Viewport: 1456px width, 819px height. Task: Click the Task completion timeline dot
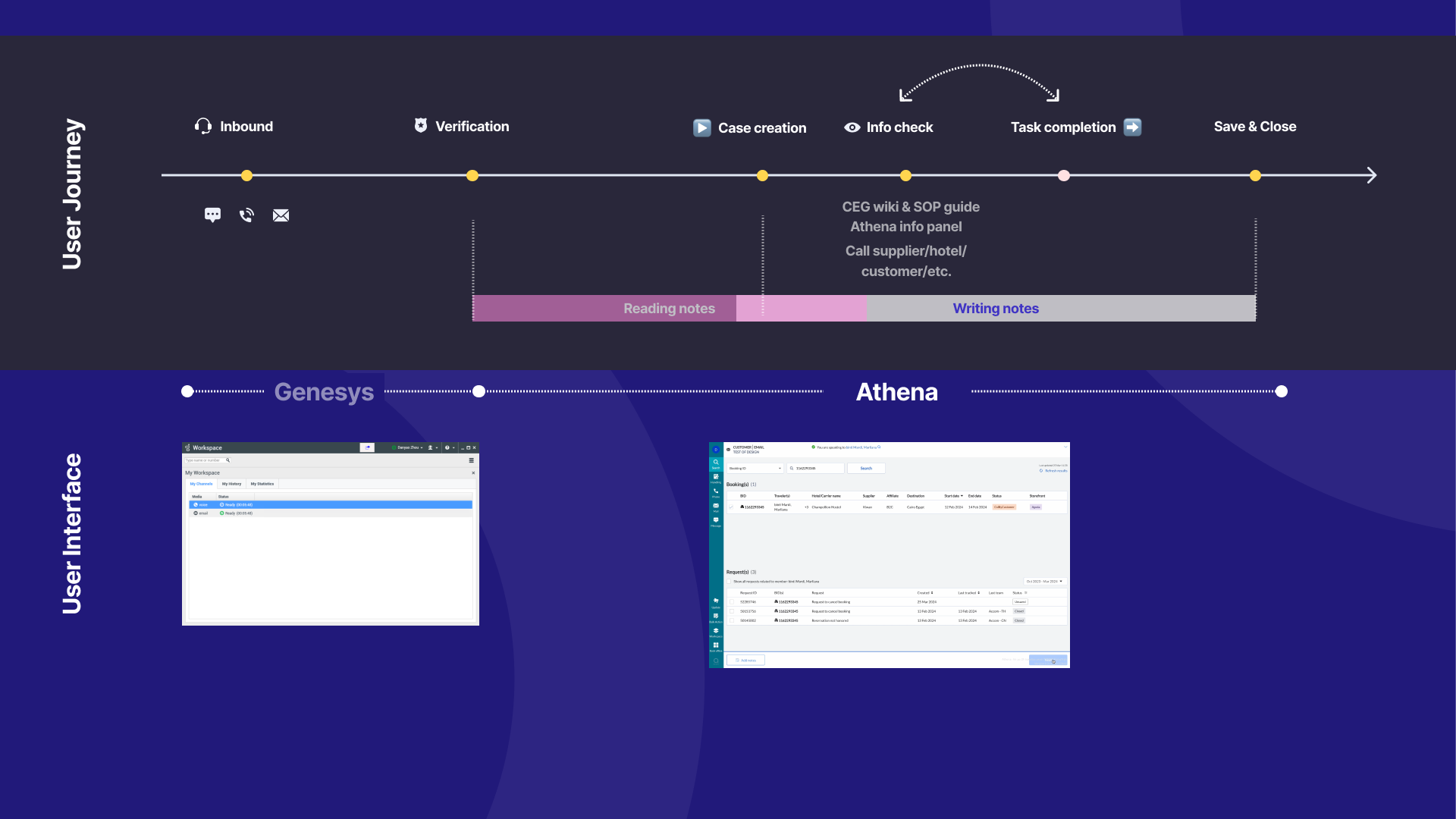[x=1064, y=176]
